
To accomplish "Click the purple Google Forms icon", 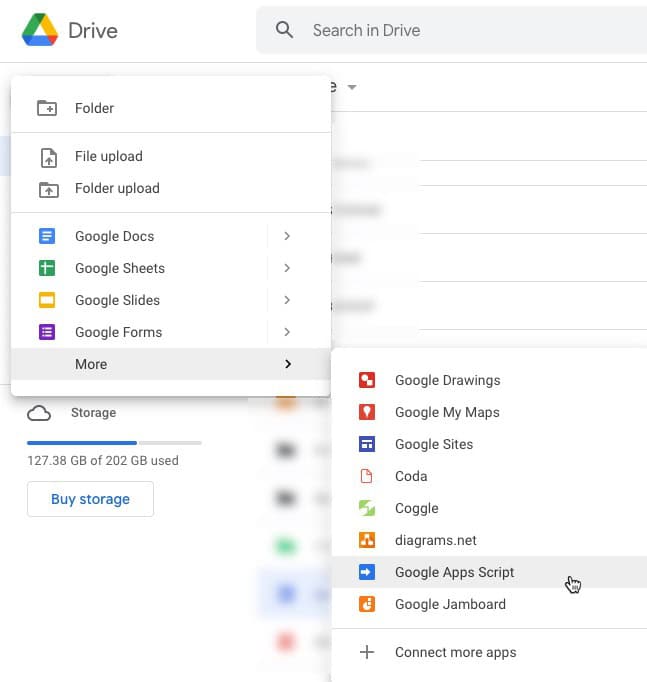I will pos(47,332).
